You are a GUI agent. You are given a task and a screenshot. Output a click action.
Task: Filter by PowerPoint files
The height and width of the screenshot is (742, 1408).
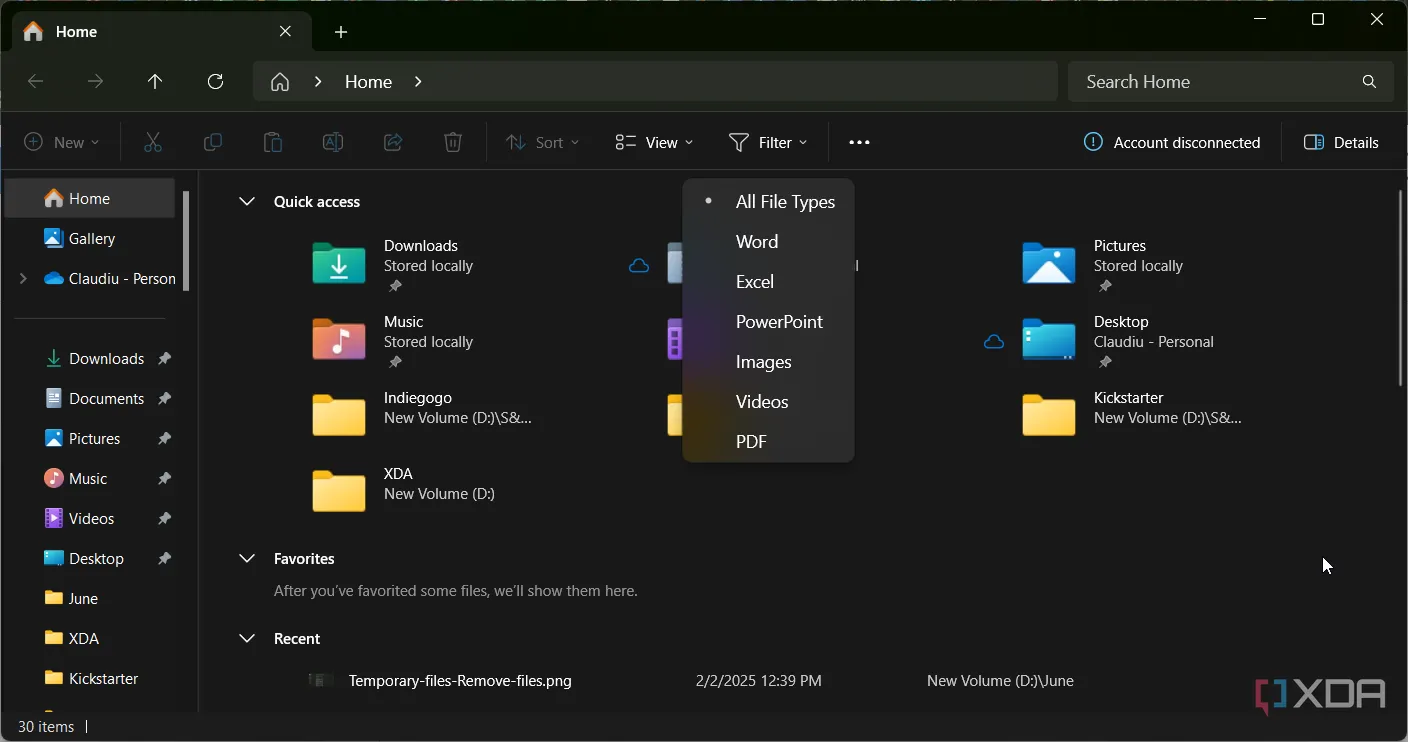pos(768,322)
